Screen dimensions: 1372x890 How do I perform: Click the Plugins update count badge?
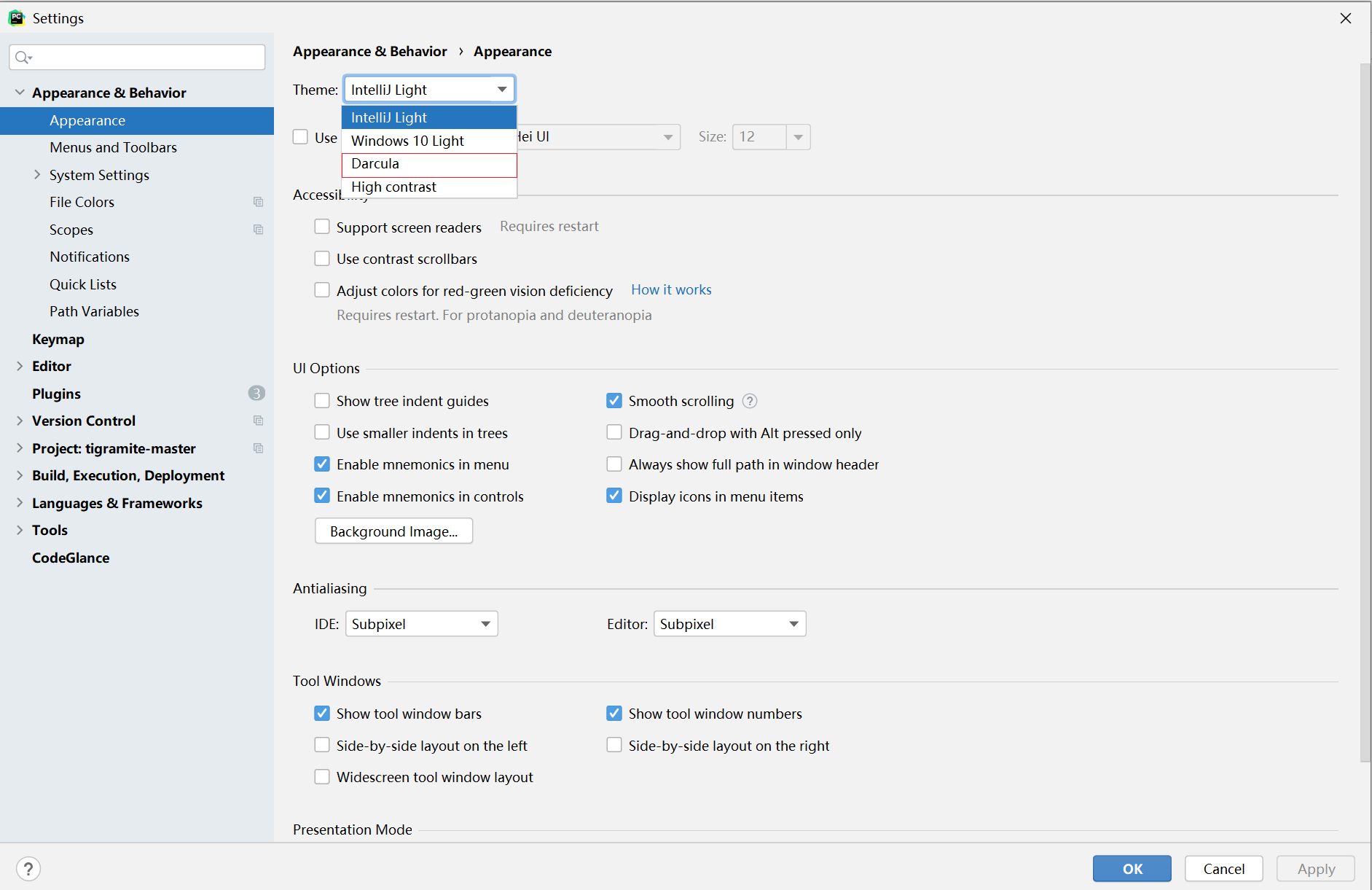(x=256, y=394)
